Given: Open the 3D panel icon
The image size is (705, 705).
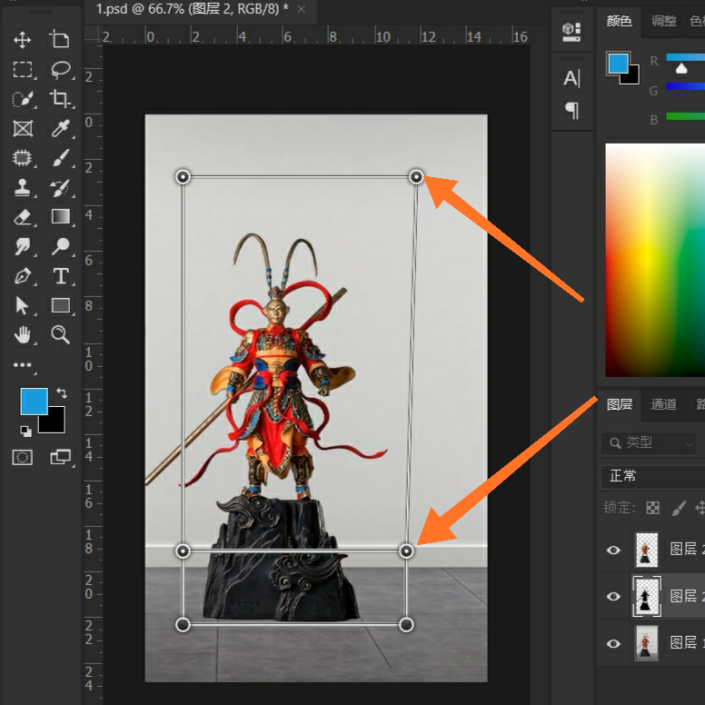Looking at the screenshot, I should coord(571,31).
